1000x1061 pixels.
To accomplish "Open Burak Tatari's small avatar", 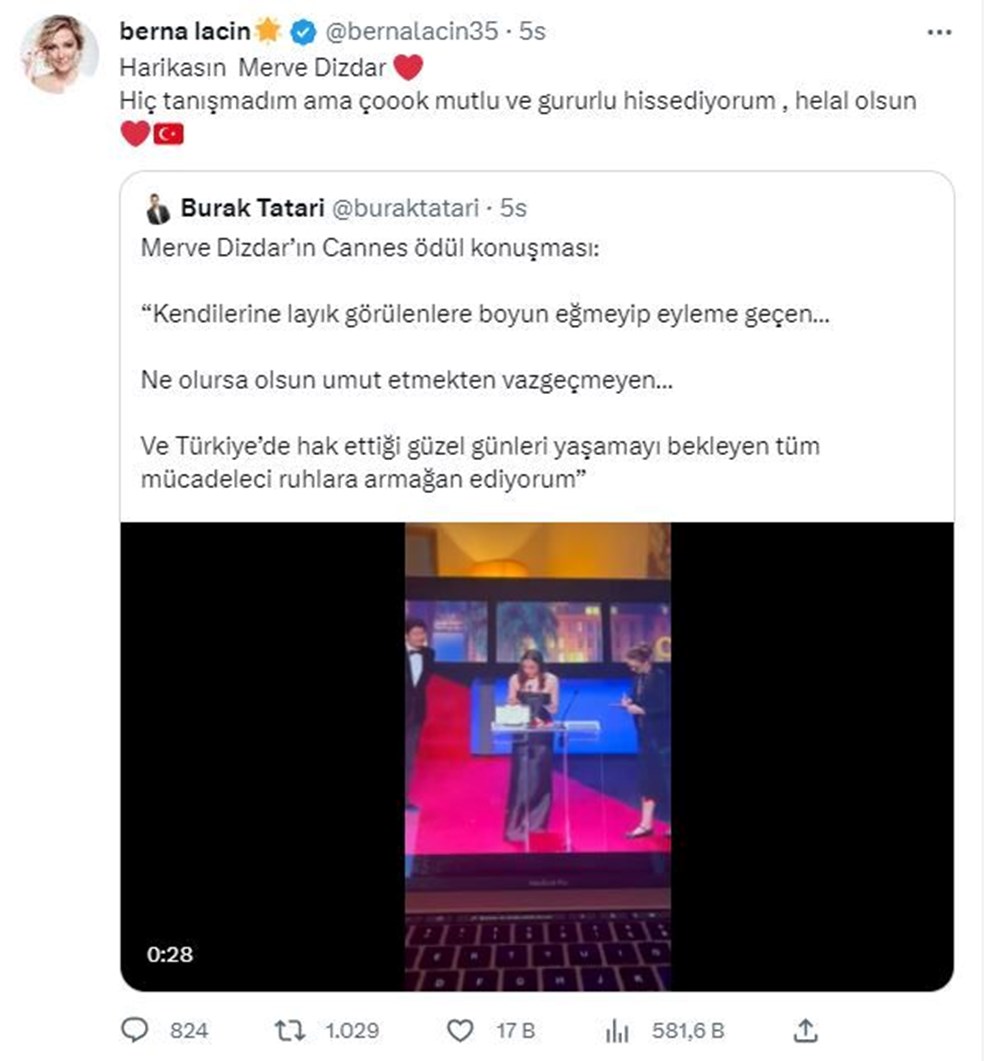I will 158,209.
